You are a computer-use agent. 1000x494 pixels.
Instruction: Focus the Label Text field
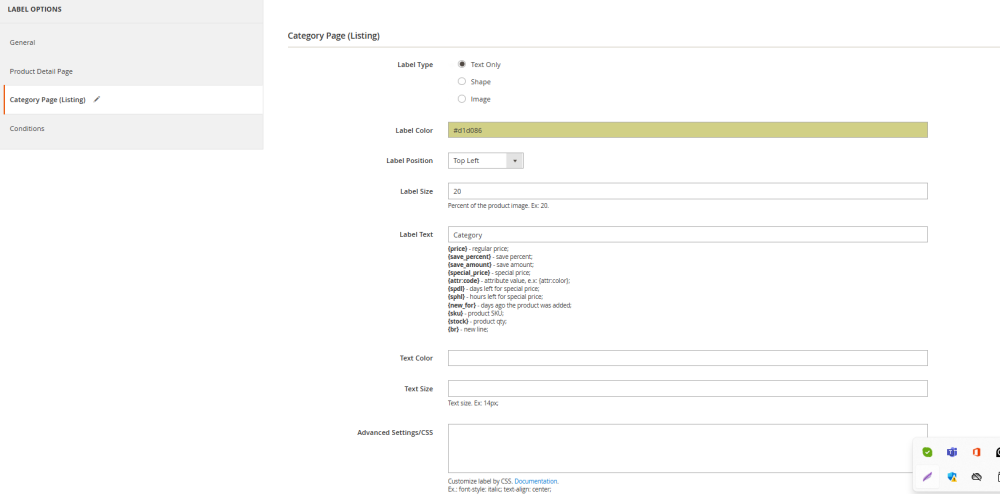688,235
